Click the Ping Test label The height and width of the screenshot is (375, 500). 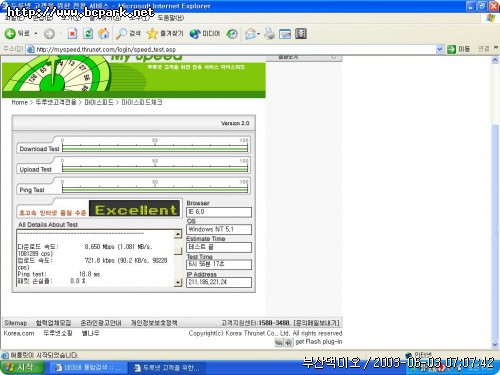point(32,190)
